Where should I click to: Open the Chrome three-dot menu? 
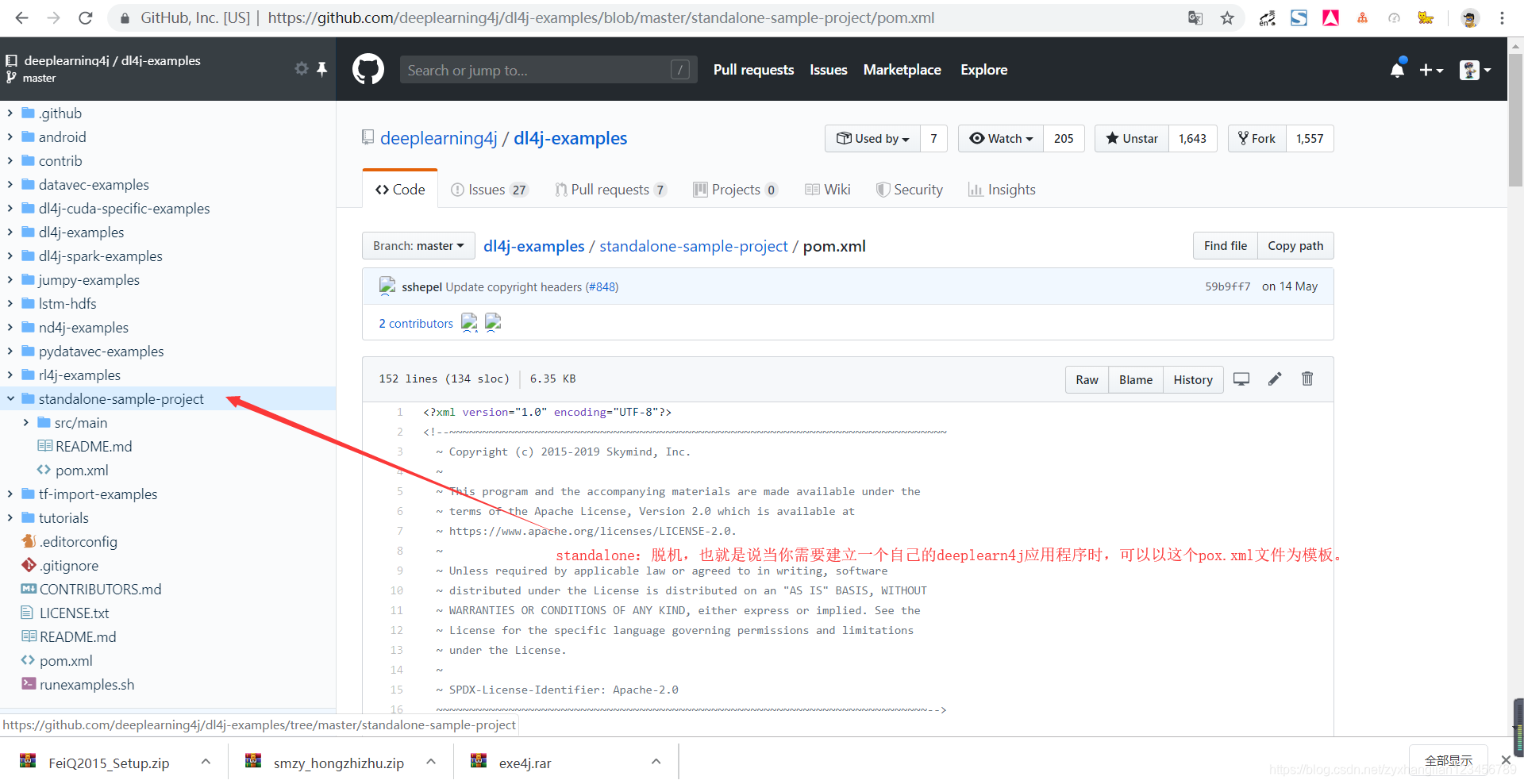point(1502,17)
